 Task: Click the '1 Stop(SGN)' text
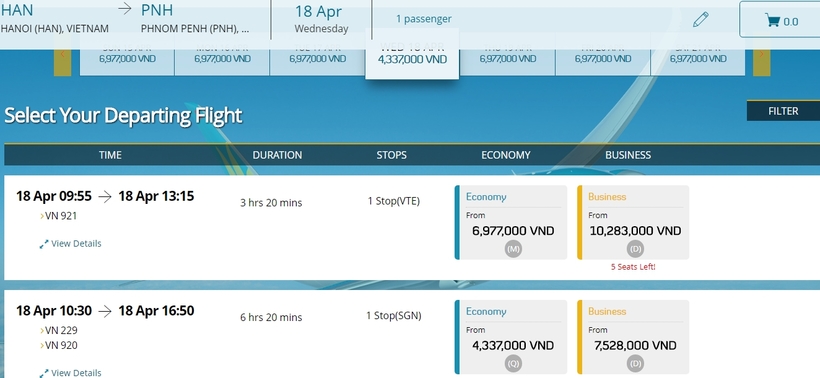click(394, 316)
